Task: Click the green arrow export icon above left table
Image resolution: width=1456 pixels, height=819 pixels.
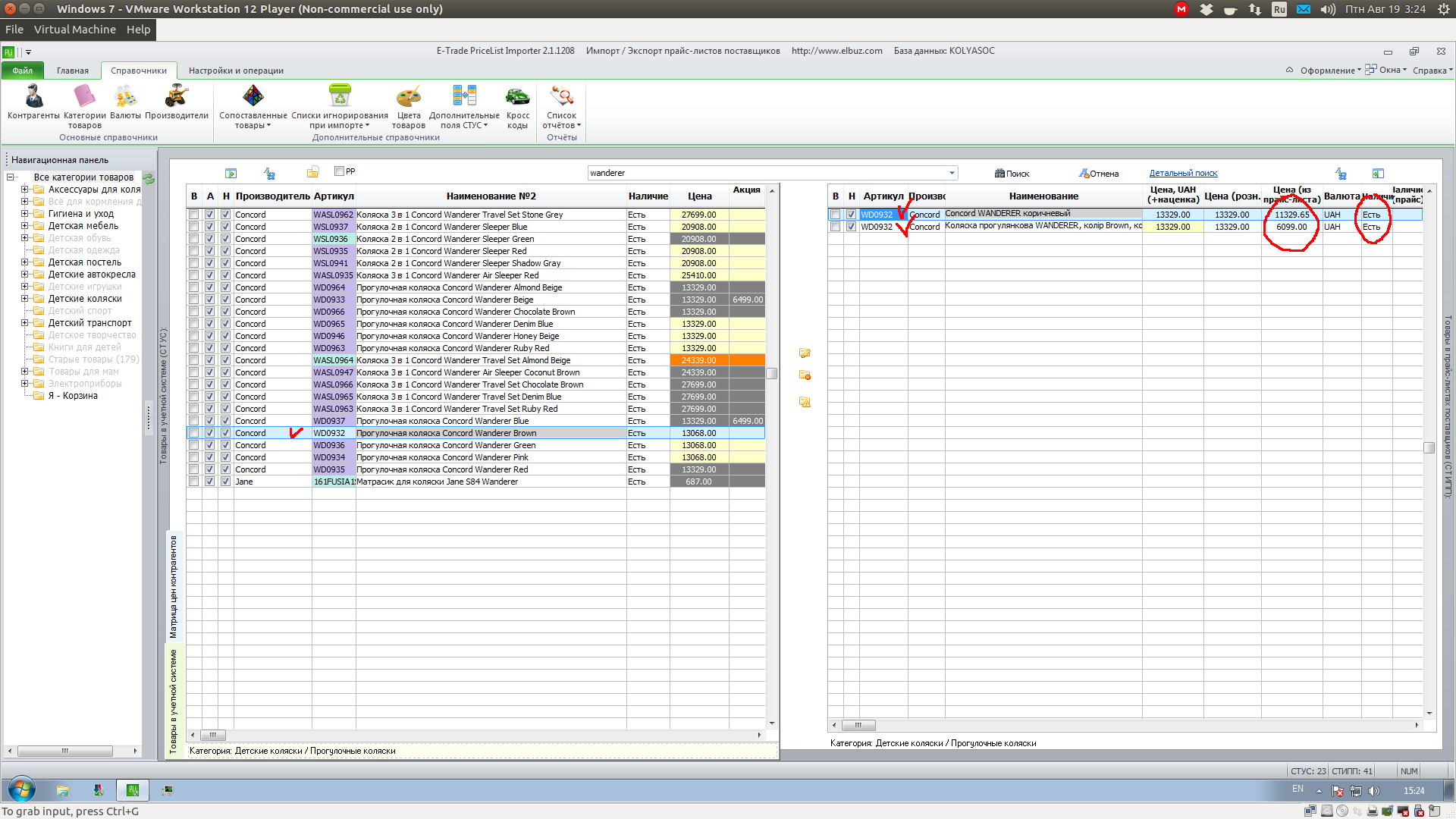Action: 231,174
